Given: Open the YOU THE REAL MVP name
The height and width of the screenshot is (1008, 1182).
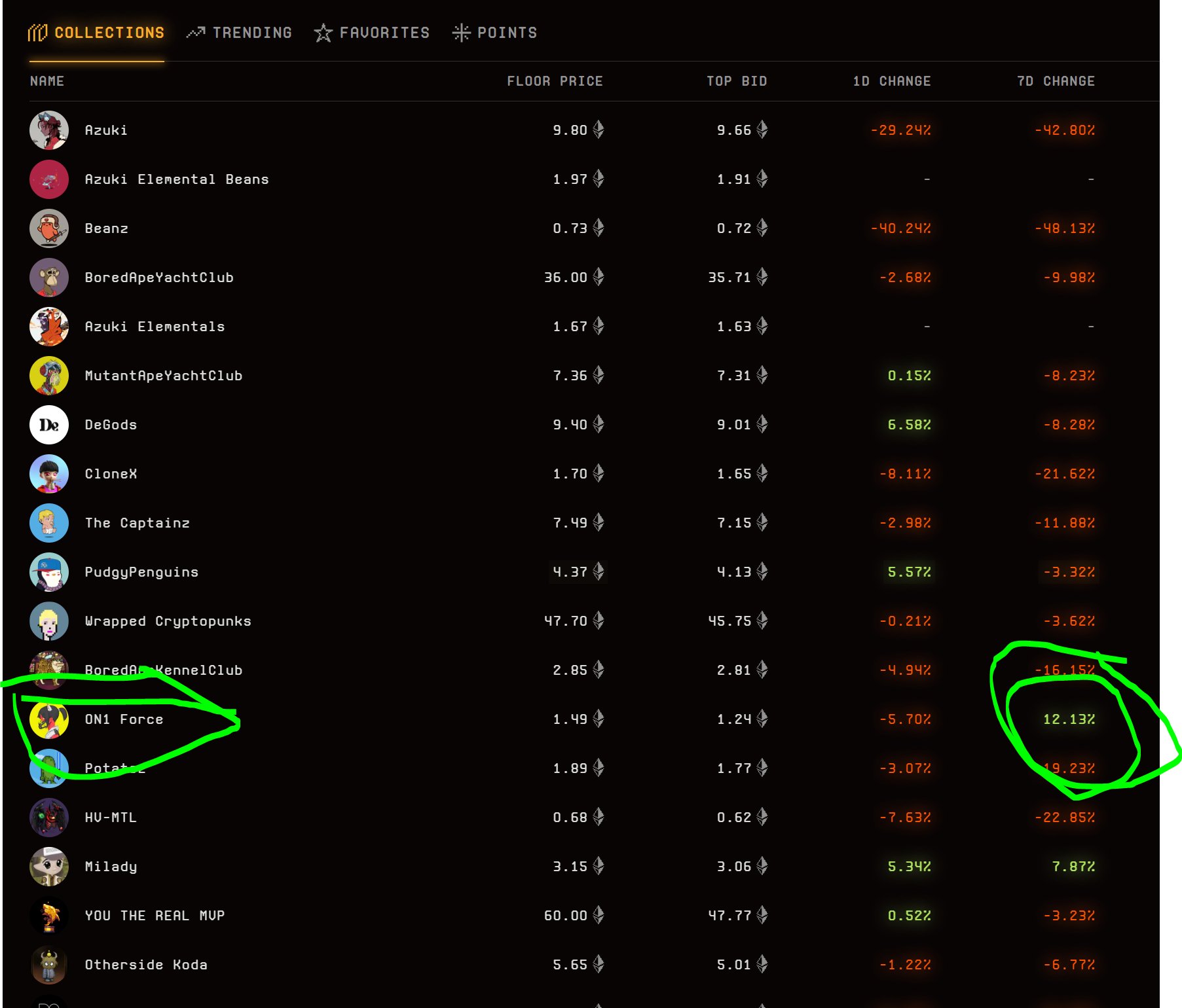Looking at the screenshot, I should click(x=155, y=916).
